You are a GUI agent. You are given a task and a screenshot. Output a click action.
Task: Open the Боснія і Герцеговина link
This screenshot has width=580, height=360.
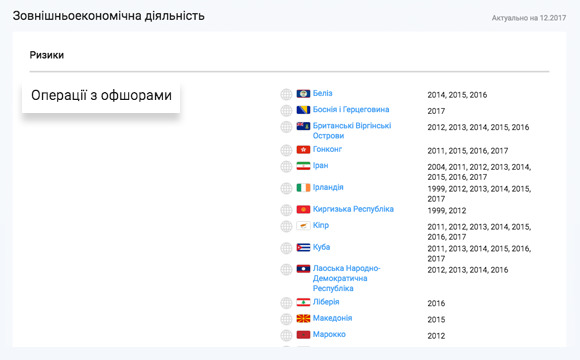[351, 110]
